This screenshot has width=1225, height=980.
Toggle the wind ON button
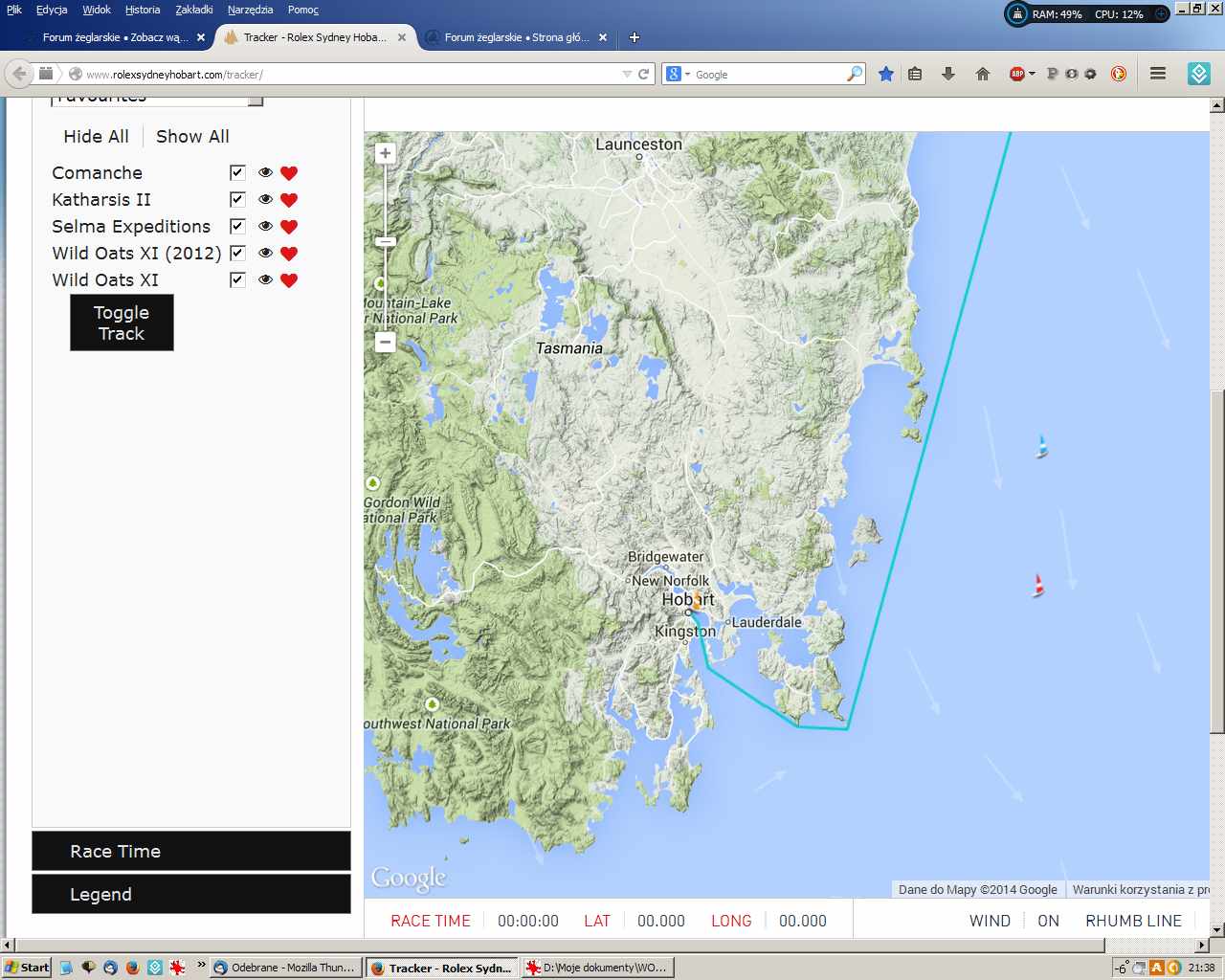tap(1048, 921)
